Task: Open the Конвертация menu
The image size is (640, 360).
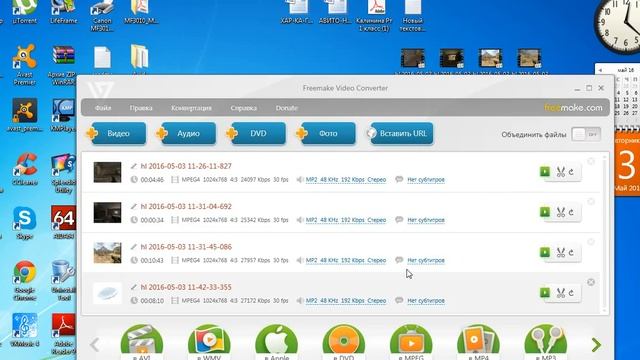Action: pyautogui.click(x=191, y=108)
